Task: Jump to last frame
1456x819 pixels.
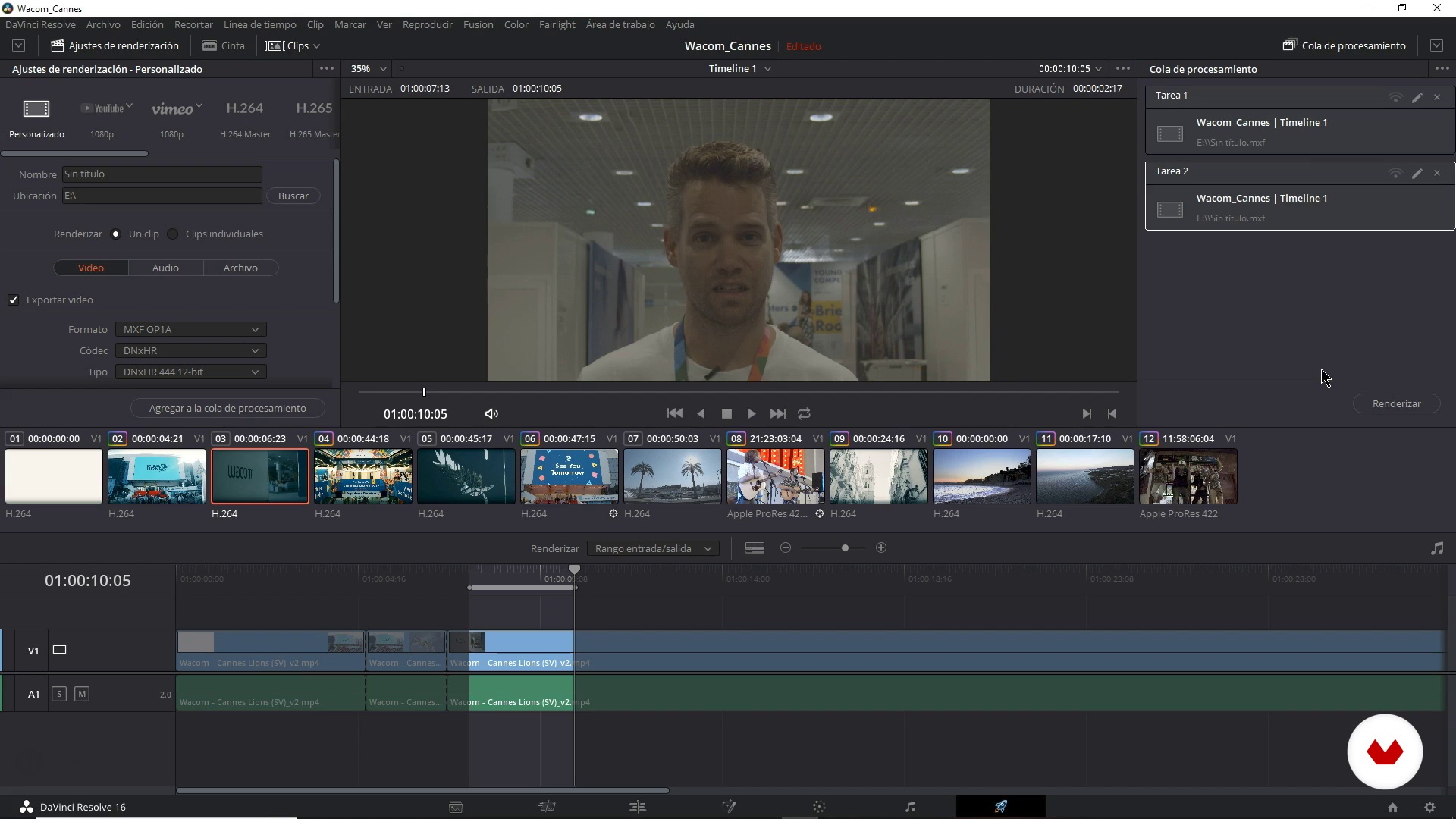Action: coord(777,413)
